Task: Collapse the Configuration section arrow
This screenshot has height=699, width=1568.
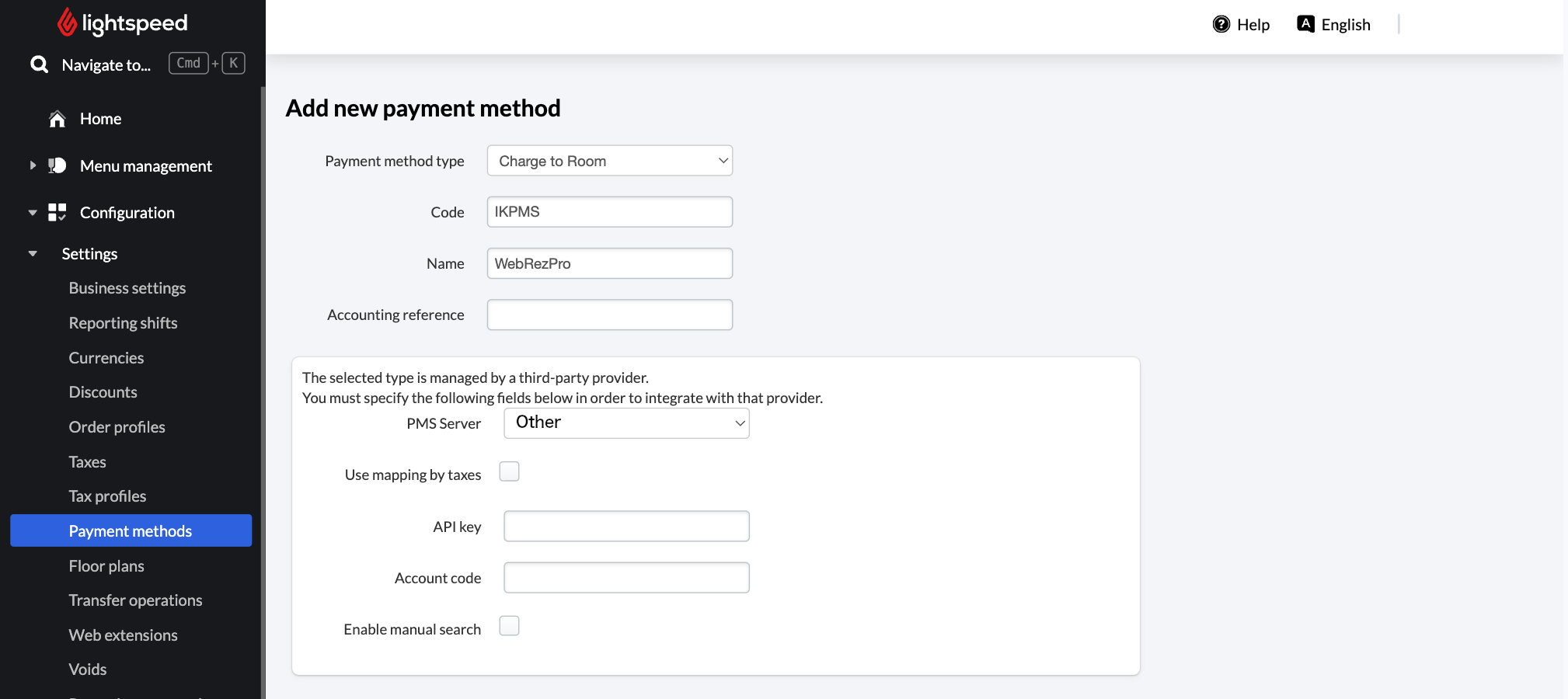Action: point(33,212)
